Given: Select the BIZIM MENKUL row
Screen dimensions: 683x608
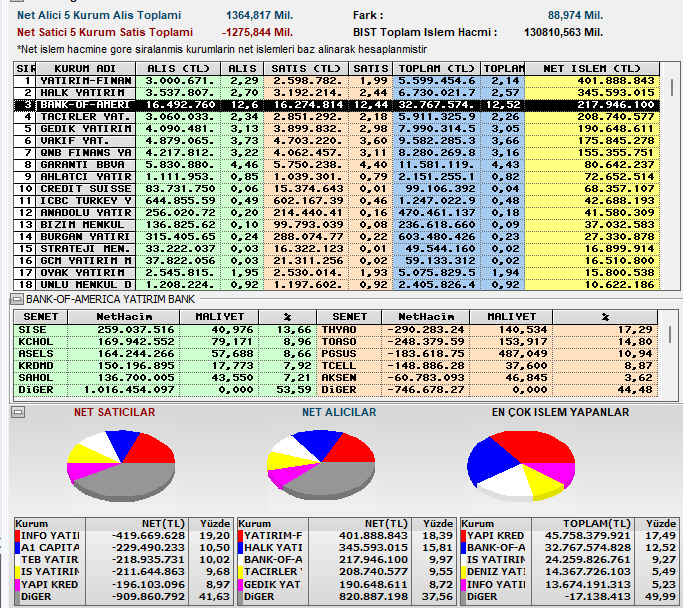Looking at the screenshot, I should click(x=336, y=225).
